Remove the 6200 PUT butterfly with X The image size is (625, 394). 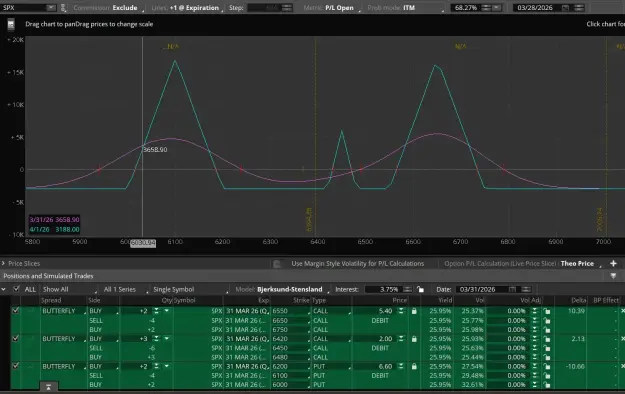[623, 366]
